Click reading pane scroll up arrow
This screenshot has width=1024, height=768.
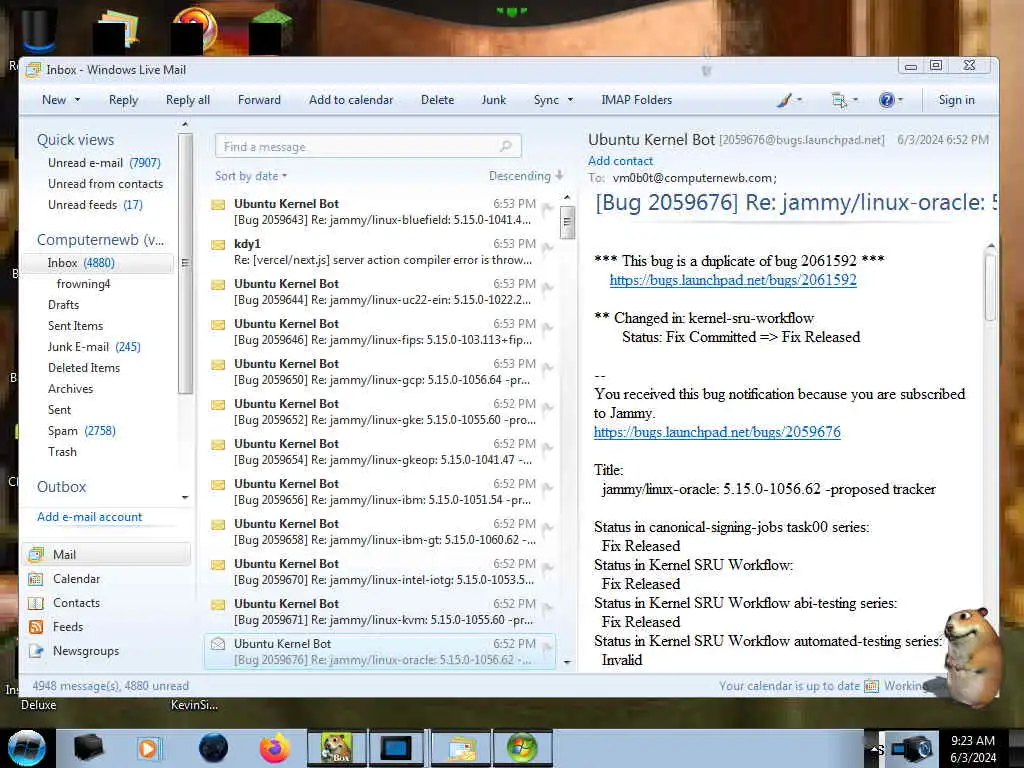tap(991, 246)
